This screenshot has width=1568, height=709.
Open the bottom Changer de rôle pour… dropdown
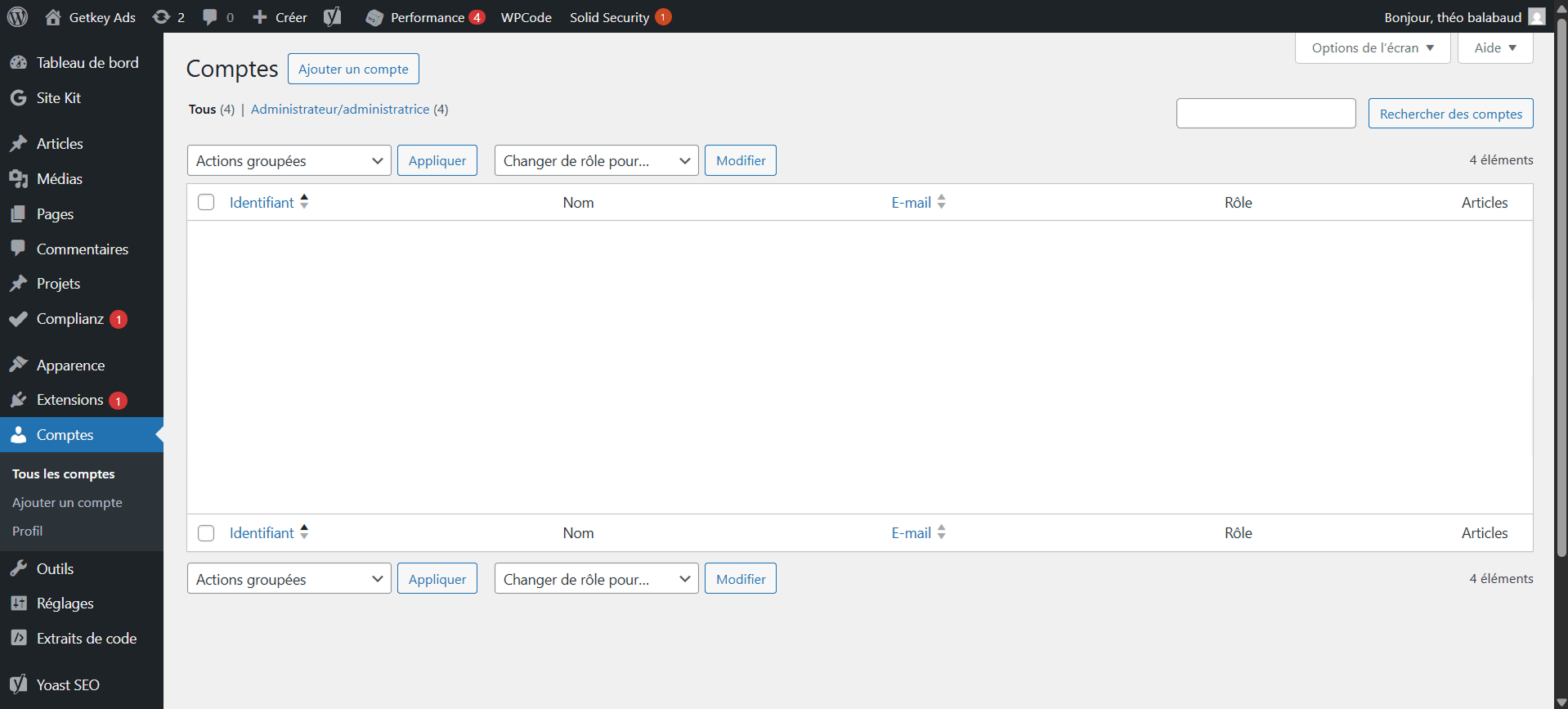coord(597,579)
